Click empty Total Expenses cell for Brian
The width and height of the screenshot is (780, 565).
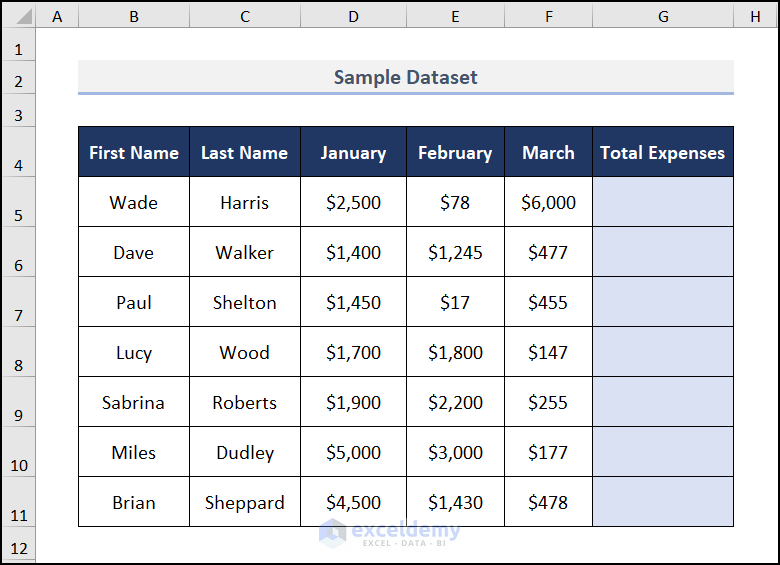[x=662, y=503]
